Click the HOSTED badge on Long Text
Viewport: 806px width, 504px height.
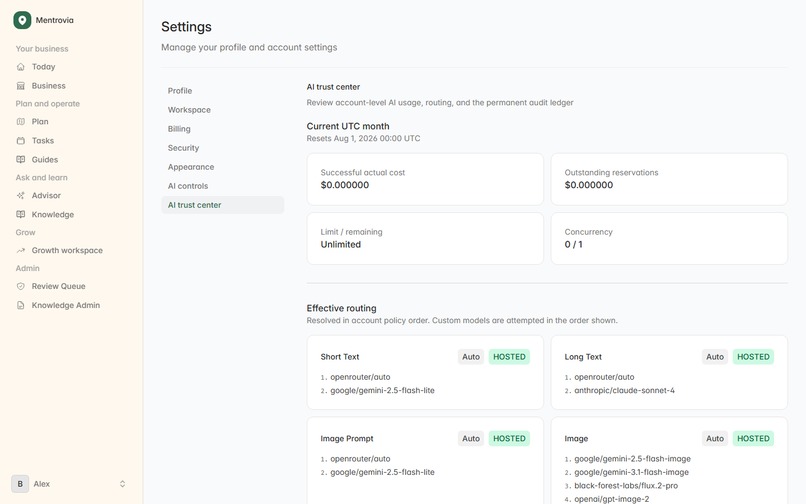754,357
